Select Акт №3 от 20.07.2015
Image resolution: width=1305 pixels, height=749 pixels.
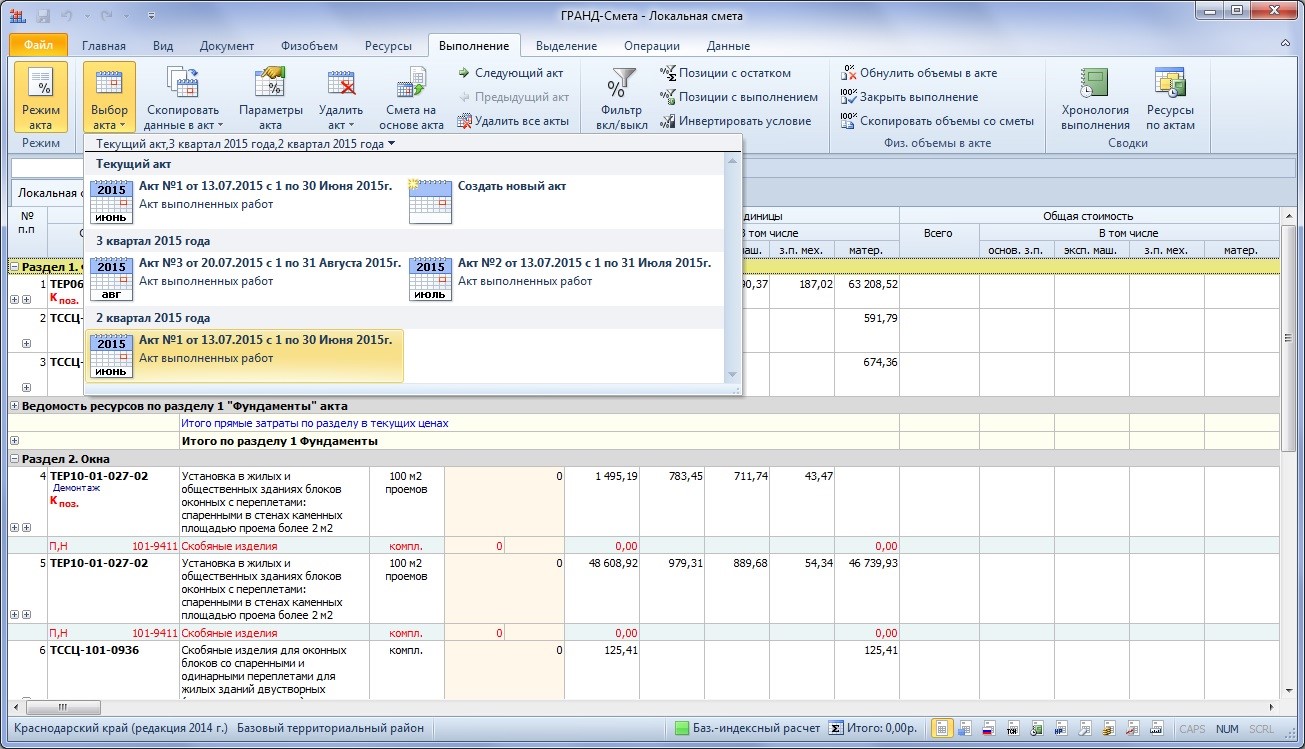[x=245, y=280]
